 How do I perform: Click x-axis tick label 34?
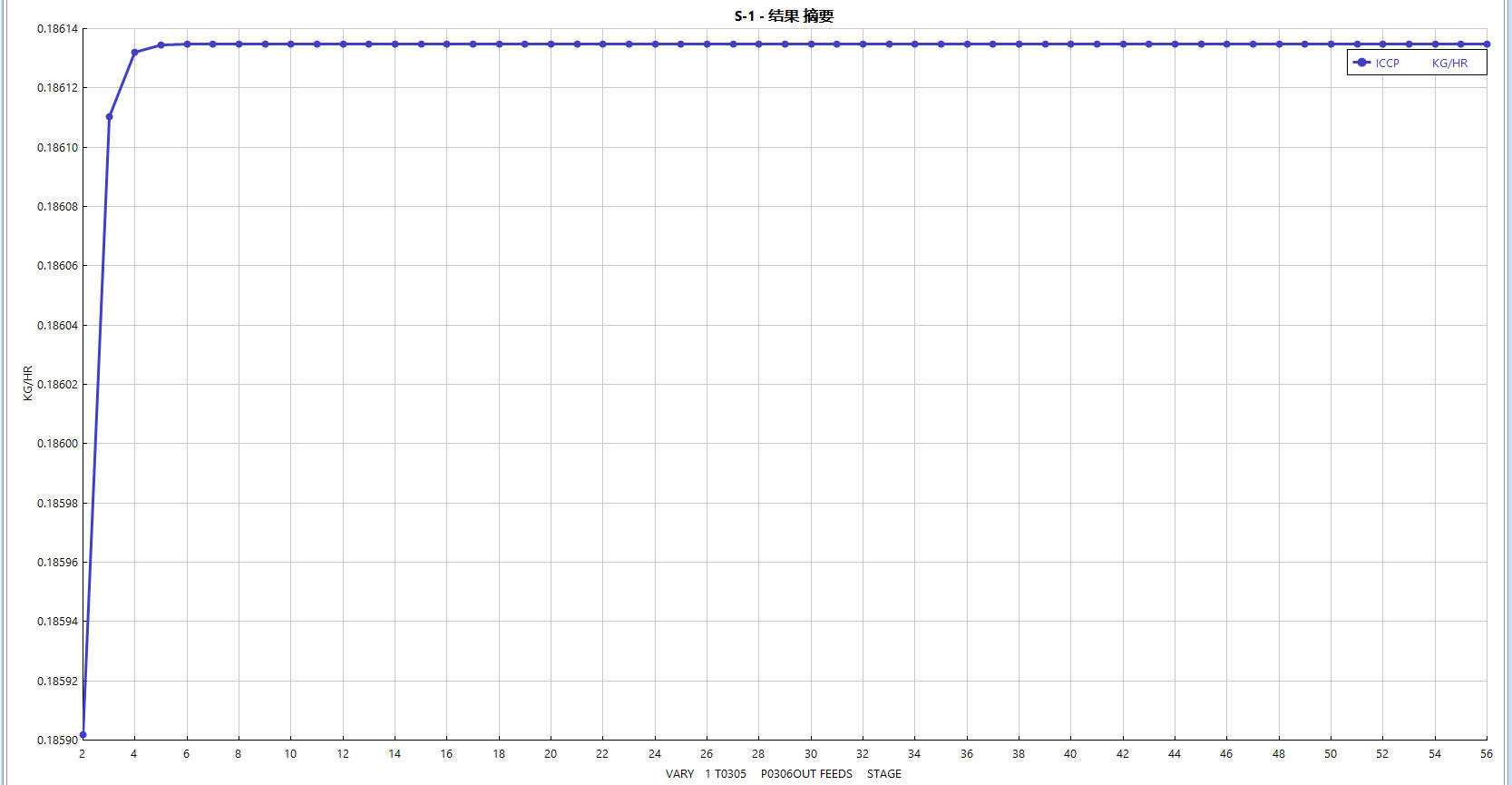tap(914, 754)
